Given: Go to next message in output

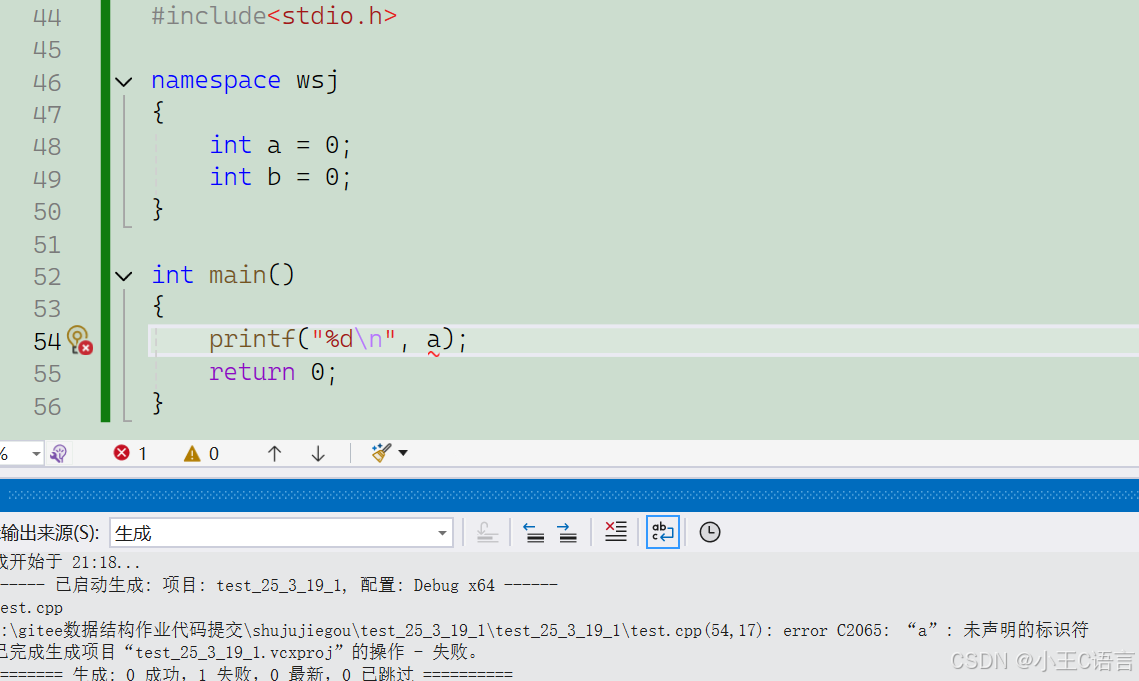Looking at the screenshot, I should click(567, 533).
